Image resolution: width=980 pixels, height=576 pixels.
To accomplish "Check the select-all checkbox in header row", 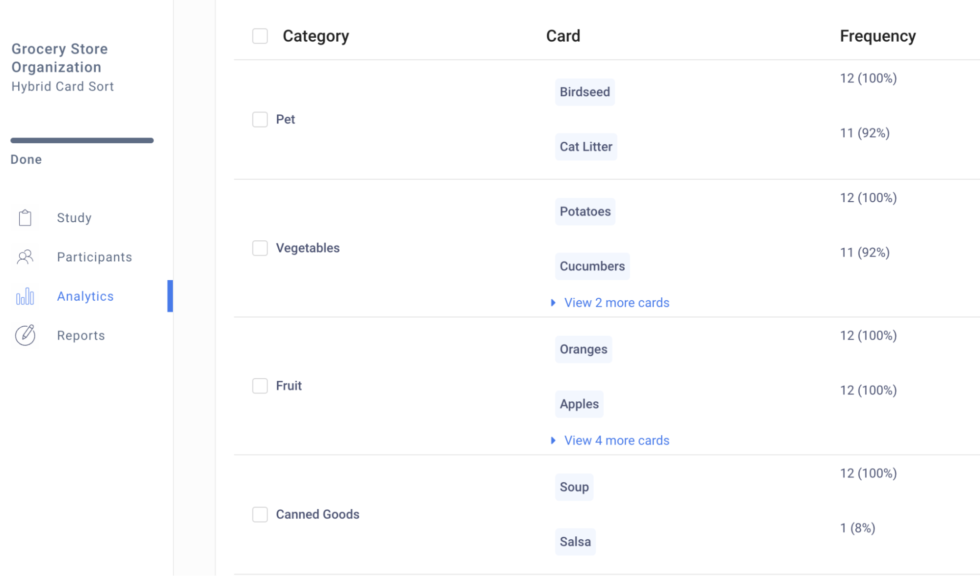I will coord(260,35).
